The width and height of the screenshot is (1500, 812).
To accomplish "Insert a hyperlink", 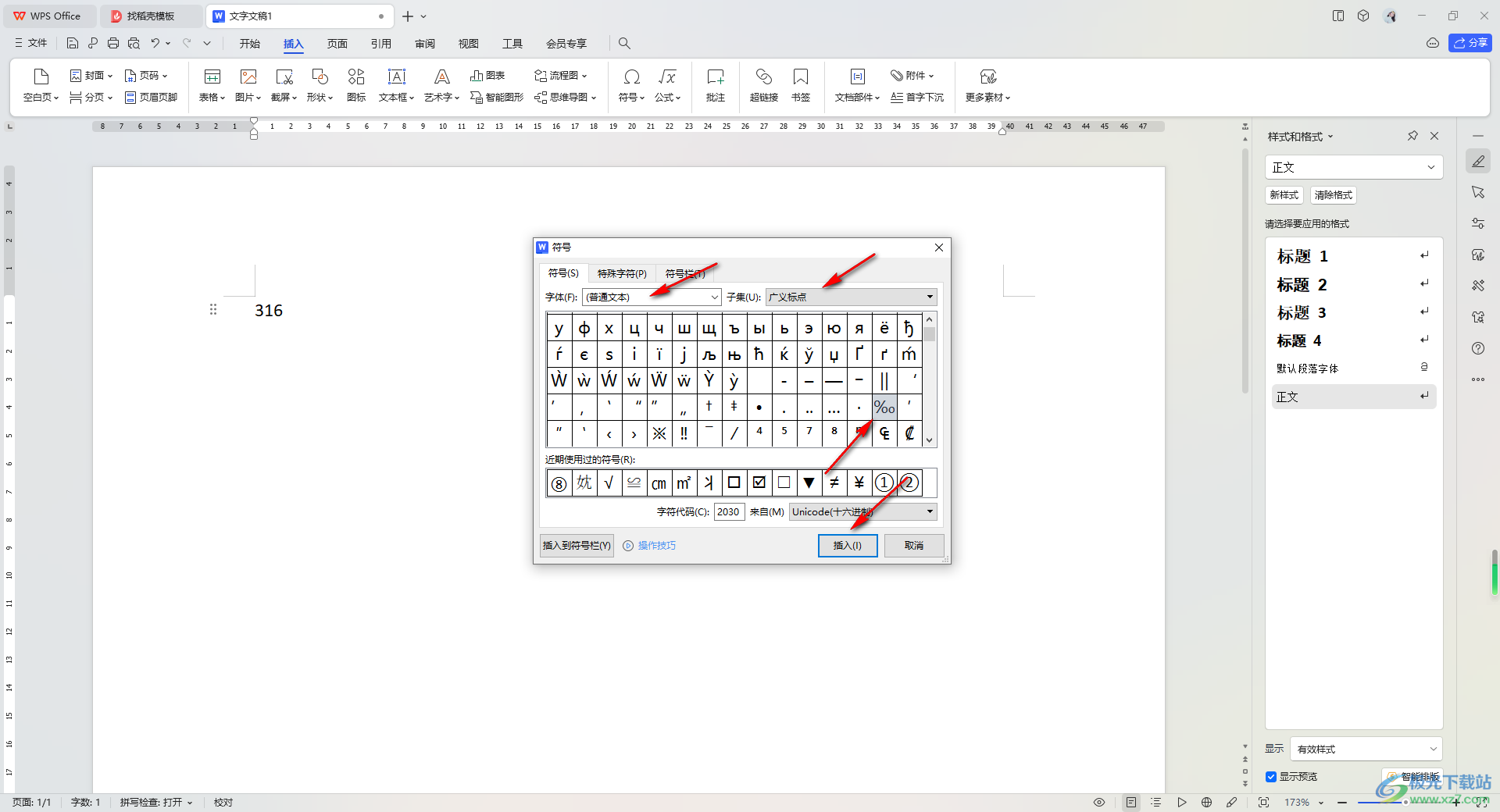I will tap(764, 85).
